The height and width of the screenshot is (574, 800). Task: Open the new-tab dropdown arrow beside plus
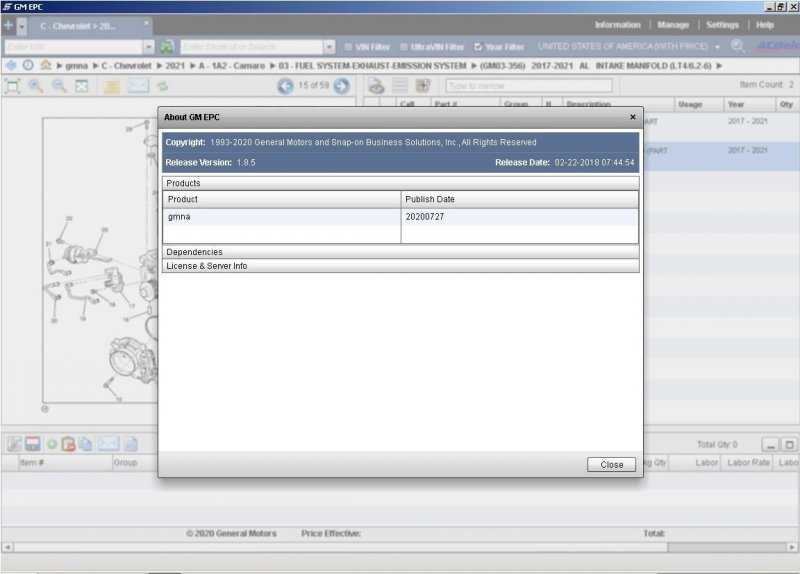click(x=22, y=26)
